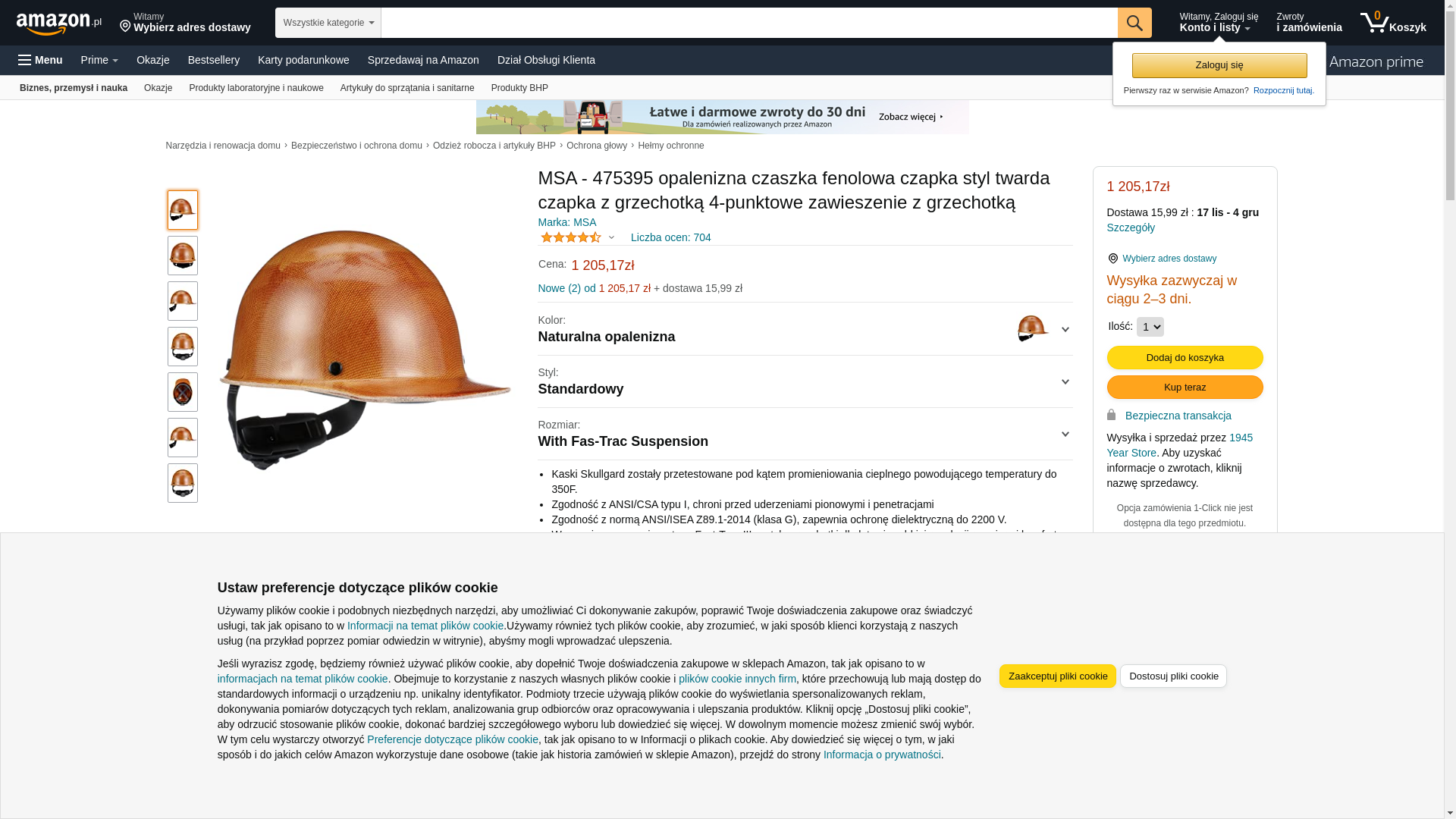Image resolution: width=1456 pixels, height=819 pixels.
Task: Click the Amazon prime logo
Action: coord(1376,62)
